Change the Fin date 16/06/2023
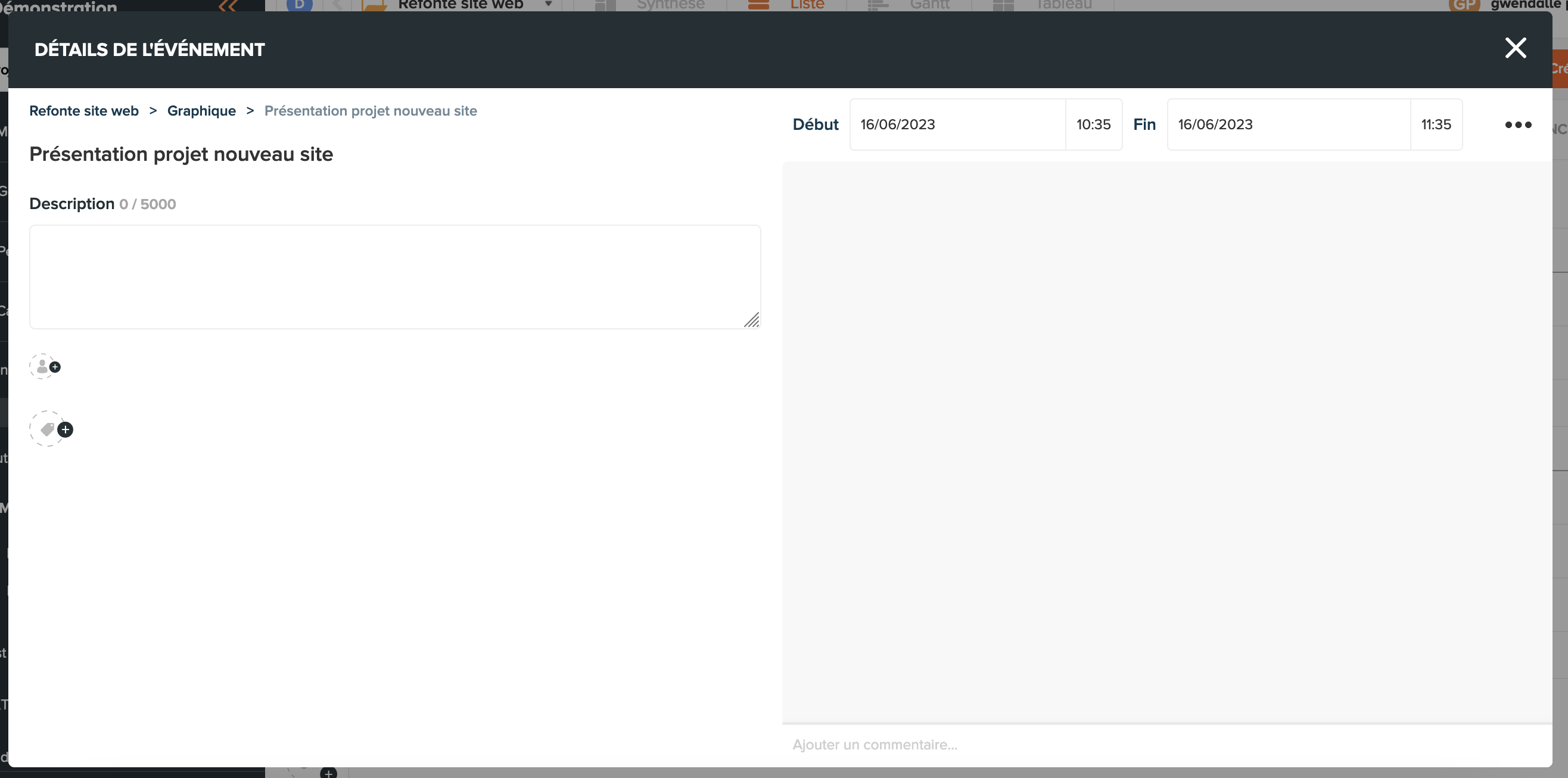1568x778 pixels. click(x=1289, y=124)
